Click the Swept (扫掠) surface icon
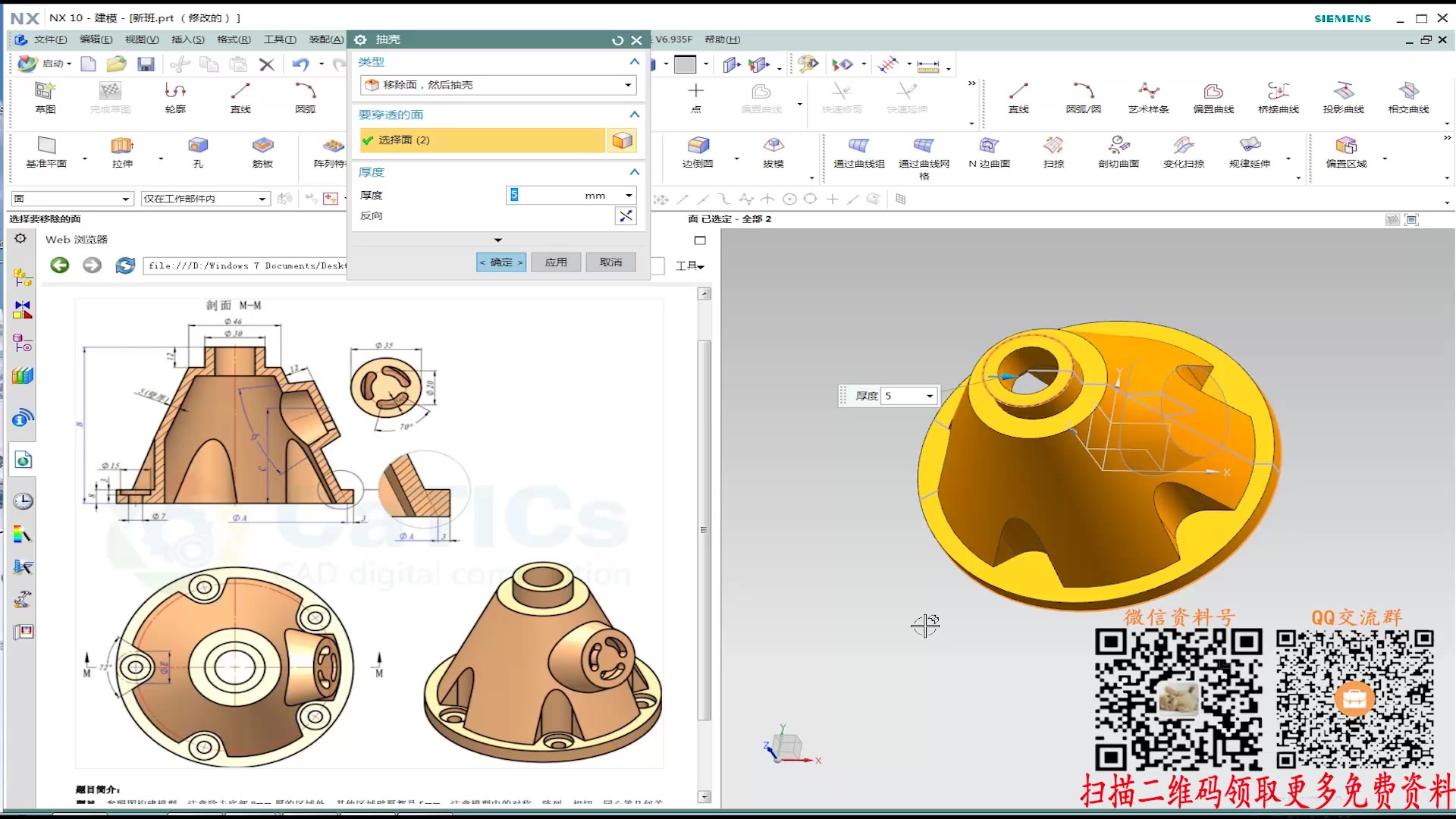The image size is (1456, 819). [x=1053, y=146]
